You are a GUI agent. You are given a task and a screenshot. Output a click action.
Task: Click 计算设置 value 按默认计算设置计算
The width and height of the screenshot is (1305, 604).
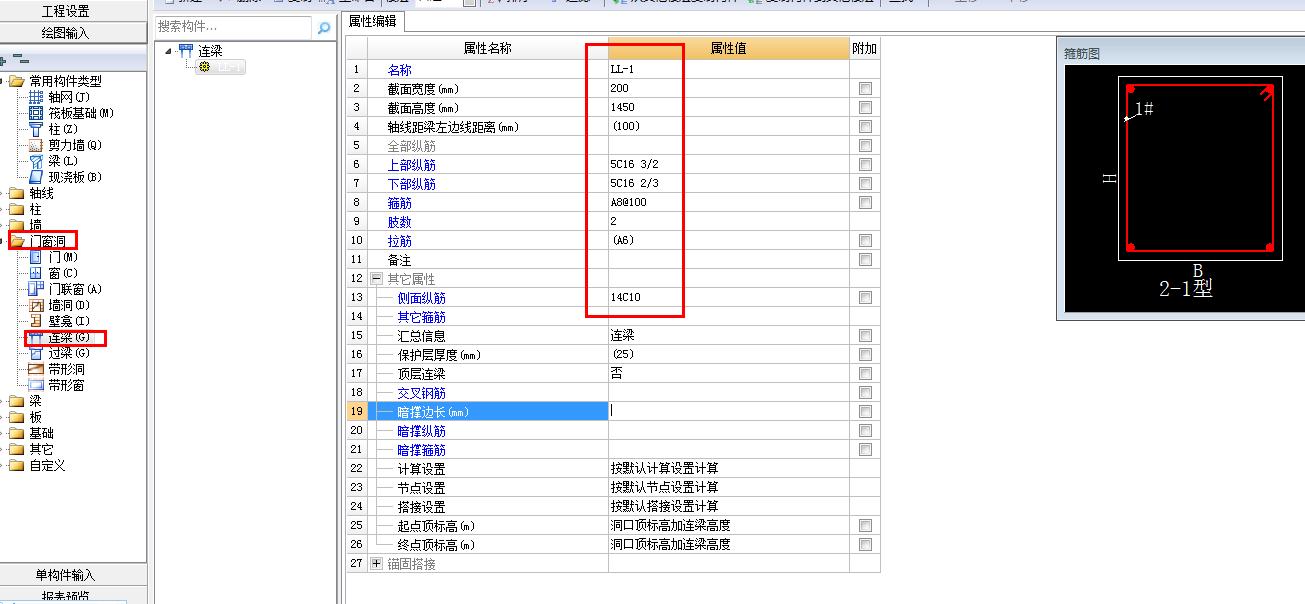664,469
